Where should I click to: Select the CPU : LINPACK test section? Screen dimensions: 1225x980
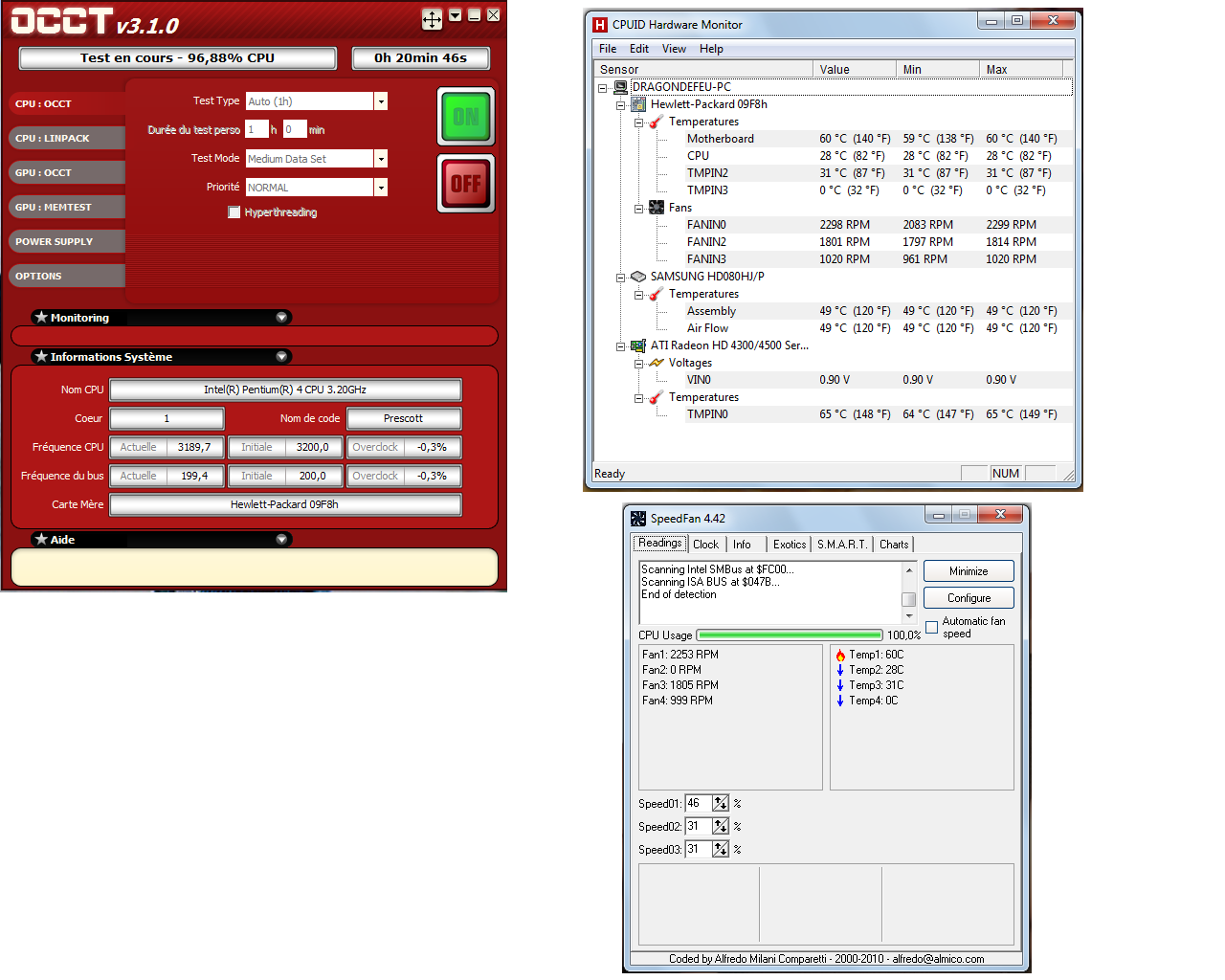click(x=67, y=139)
